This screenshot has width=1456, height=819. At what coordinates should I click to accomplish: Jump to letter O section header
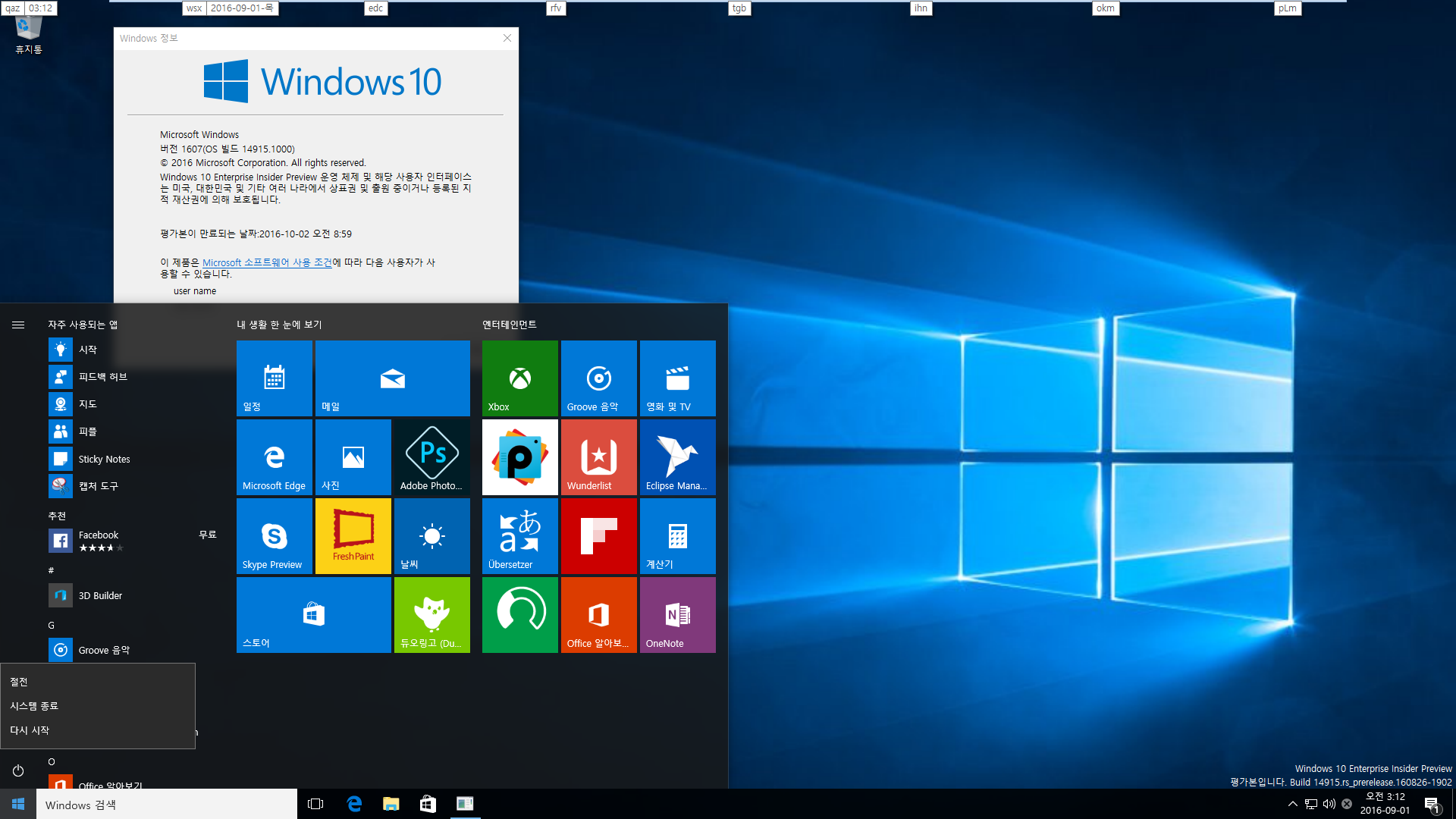point(52,761)
